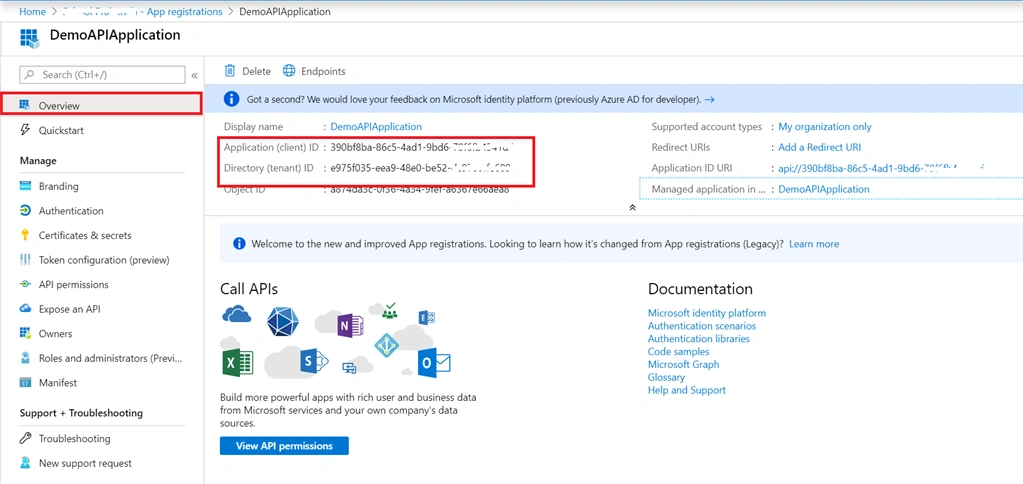Click the Application (client) ID value
Screen dimensions: 1023x484
[423, 147]
